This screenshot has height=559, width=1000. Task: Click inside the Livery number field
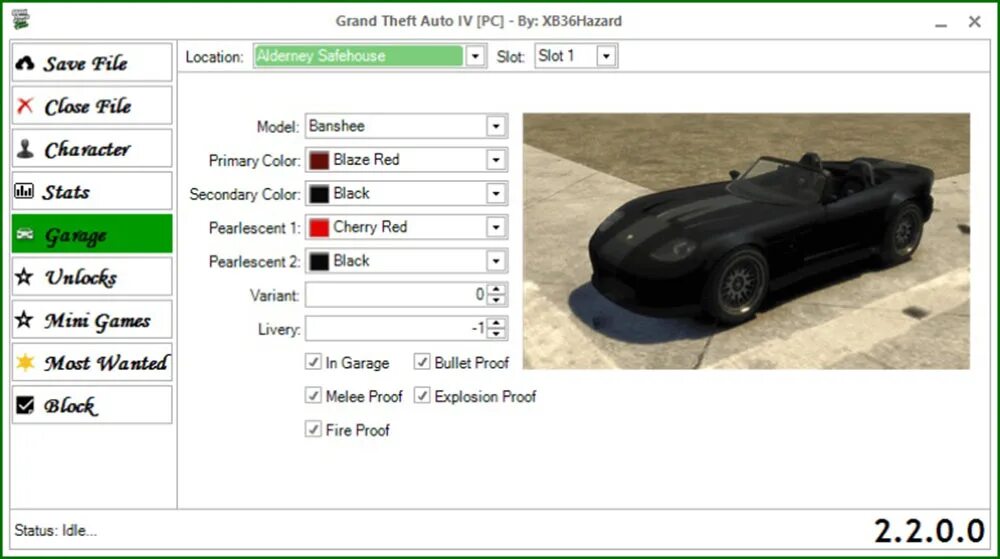click(396, 328)
